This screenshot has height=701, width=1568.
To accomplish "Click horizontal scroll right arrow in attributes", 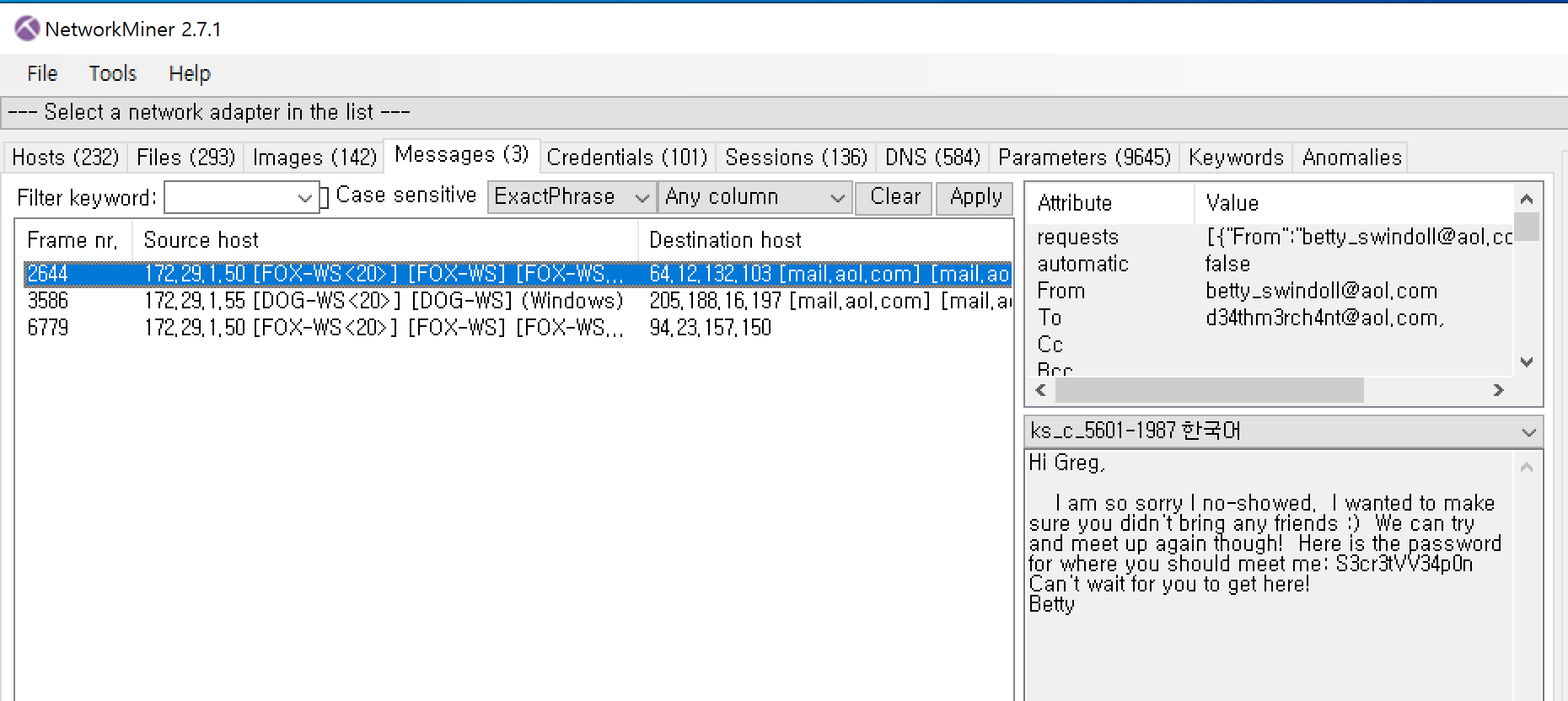I will click(1498, 390).
